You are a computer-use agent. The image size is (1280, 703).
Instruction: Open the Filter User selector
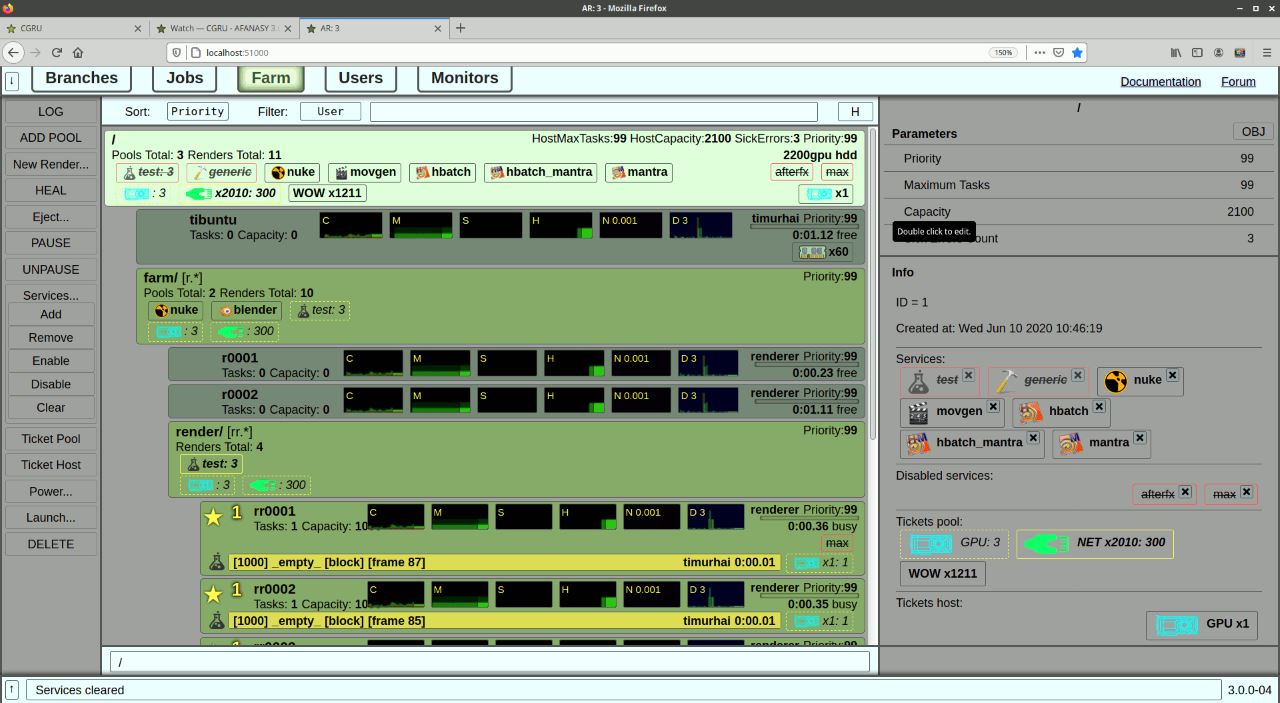[330, 112]
